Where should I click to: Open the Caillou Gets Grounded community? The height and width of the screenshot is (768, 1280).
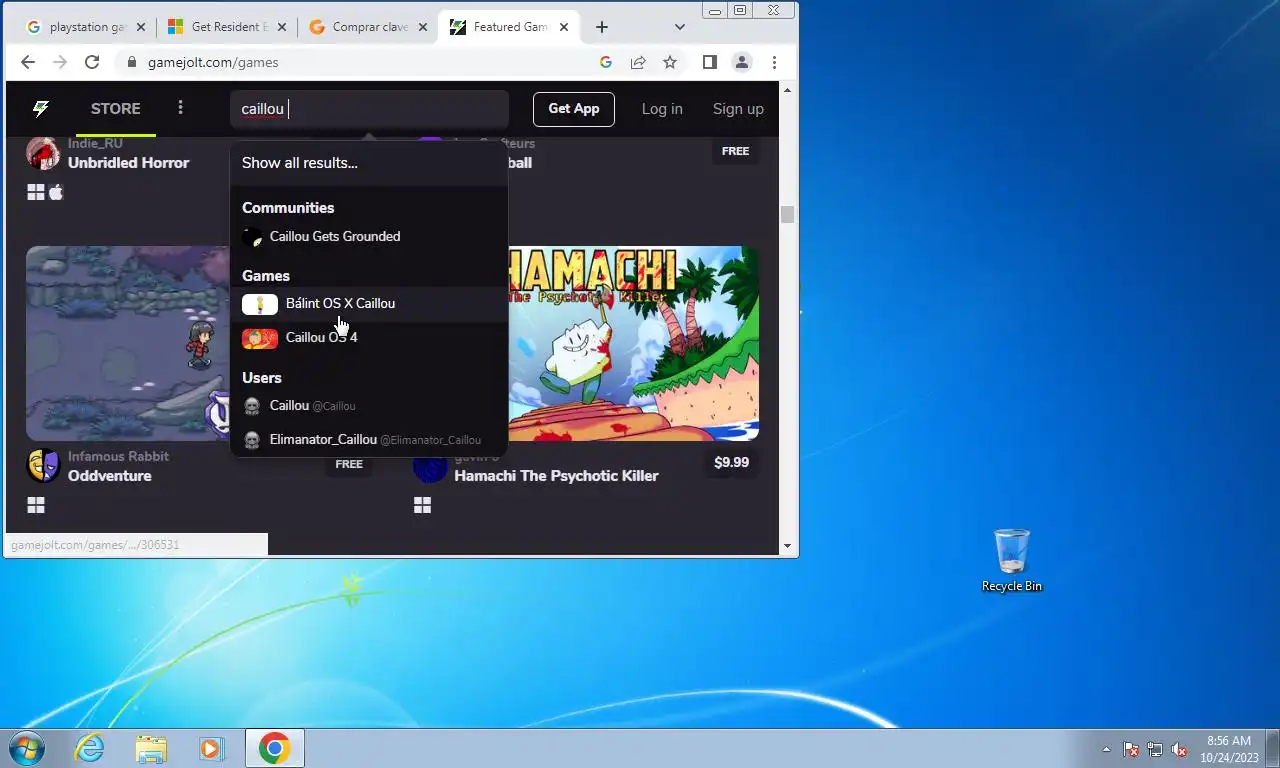(x=369, y=237)
